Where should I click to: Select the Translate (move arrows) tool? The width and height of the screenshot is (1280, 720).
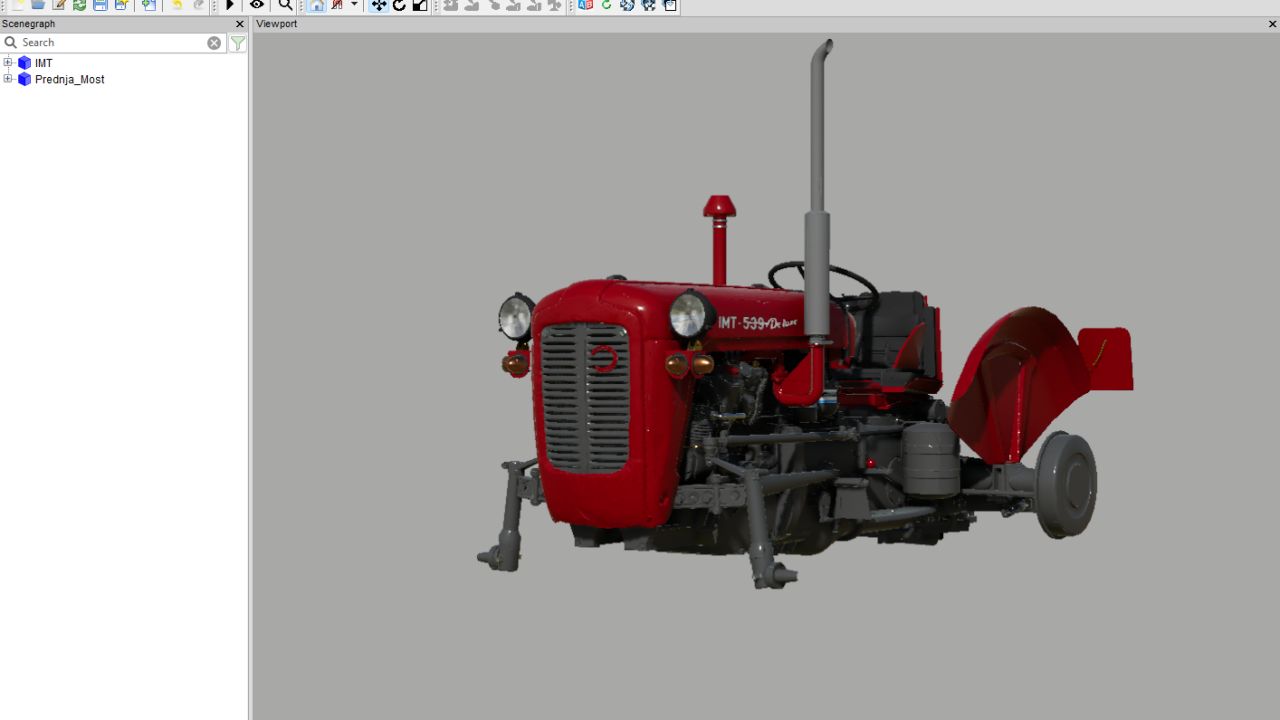[x=378, y=5]
